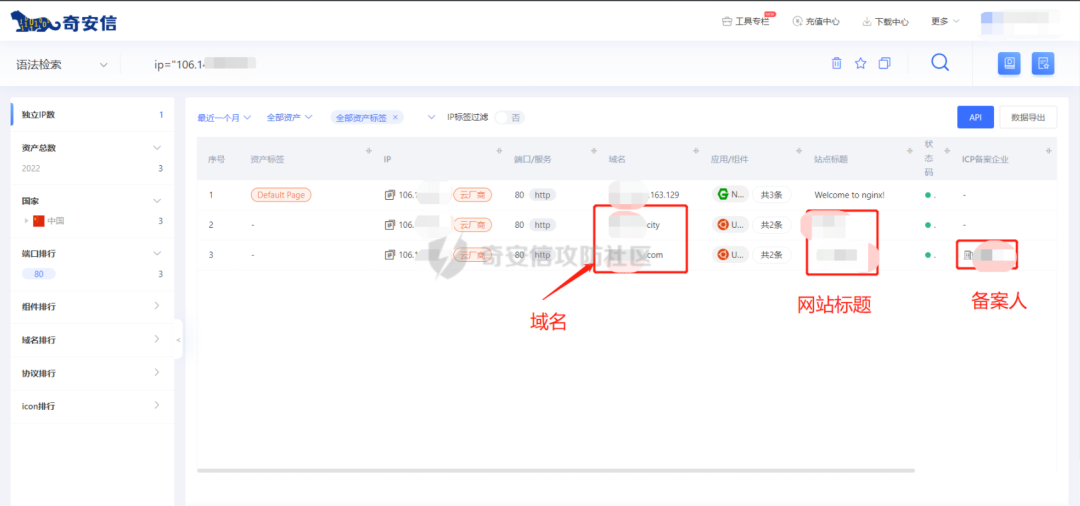Remove the 全部资产标签 tag
This screenshot has width=1080, height=506.
[x=395, y=118]
